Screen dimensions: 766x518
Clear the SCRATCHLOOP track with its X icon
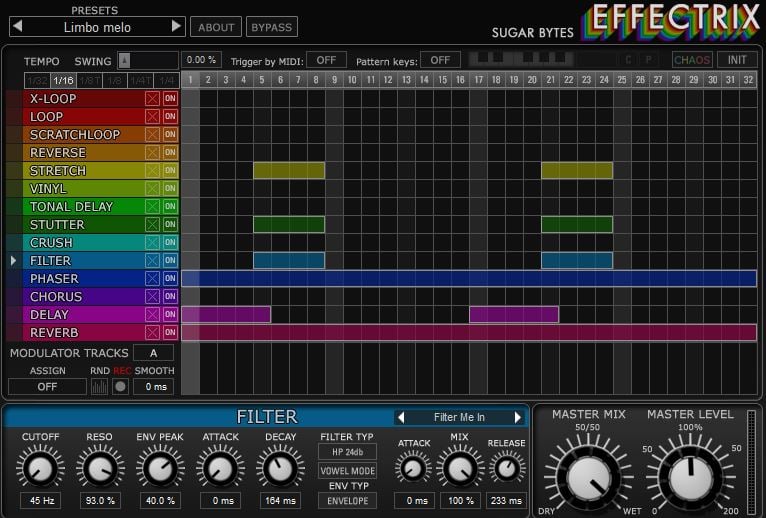point(152,134)
